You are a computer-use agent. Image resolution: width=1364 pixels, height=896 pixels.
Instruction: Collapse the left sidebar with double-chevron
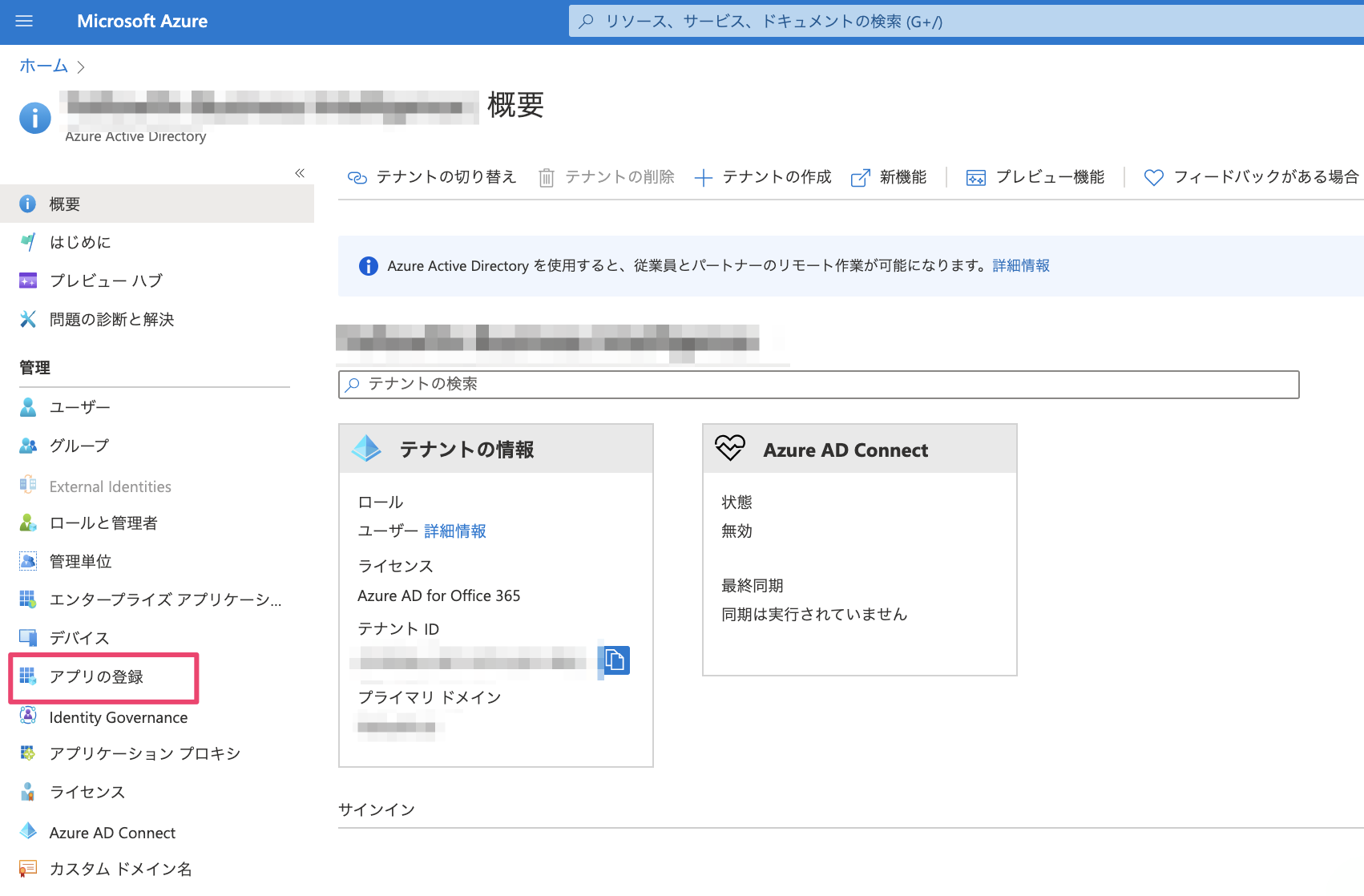[300, 173]
